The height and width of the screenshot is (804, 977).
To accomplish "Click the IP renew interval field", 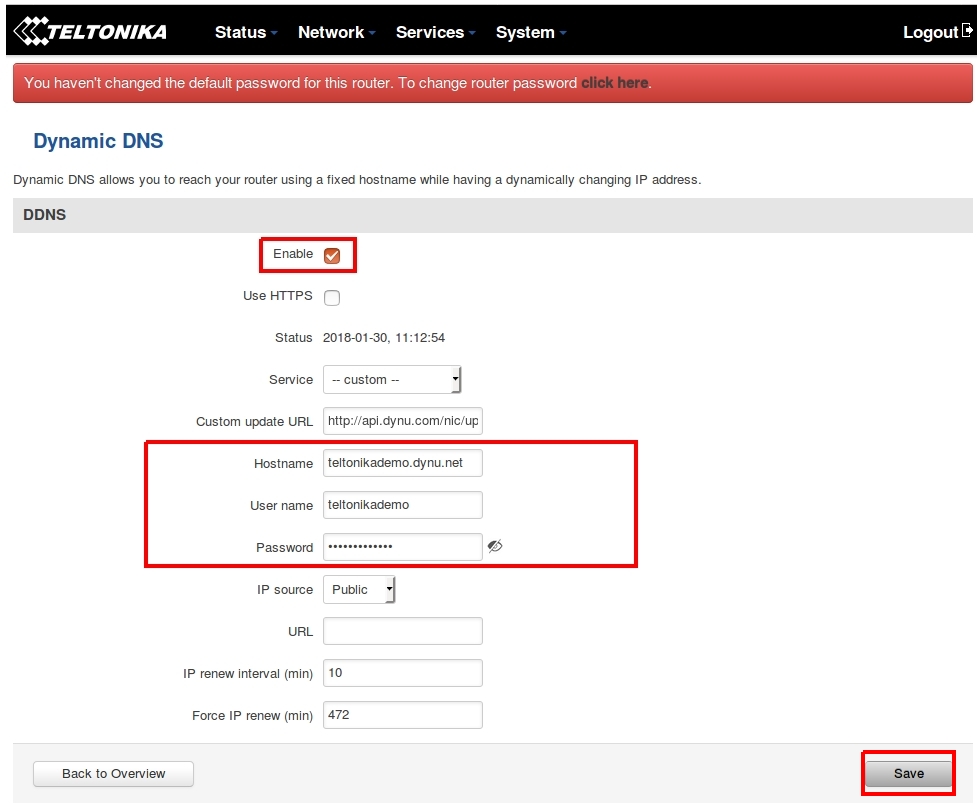I will click(402, 673).
